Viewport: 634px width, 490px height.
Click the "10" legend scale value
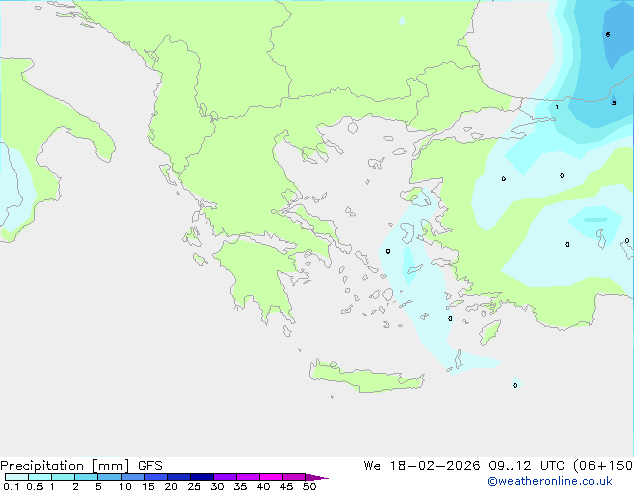[125, 486]
